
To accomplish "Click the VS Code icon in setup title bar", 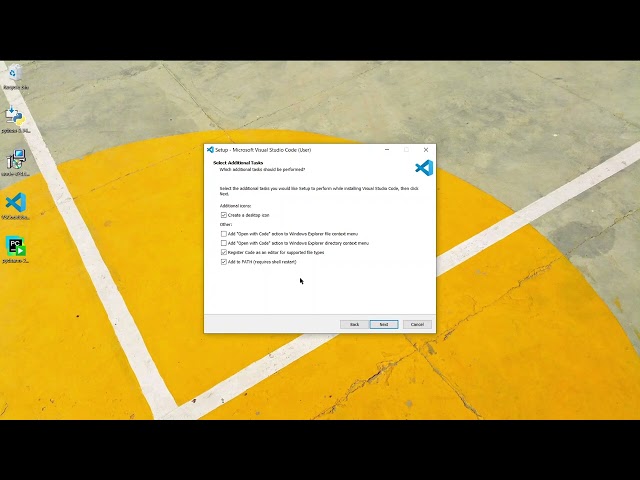I will (x=210, y=150).
